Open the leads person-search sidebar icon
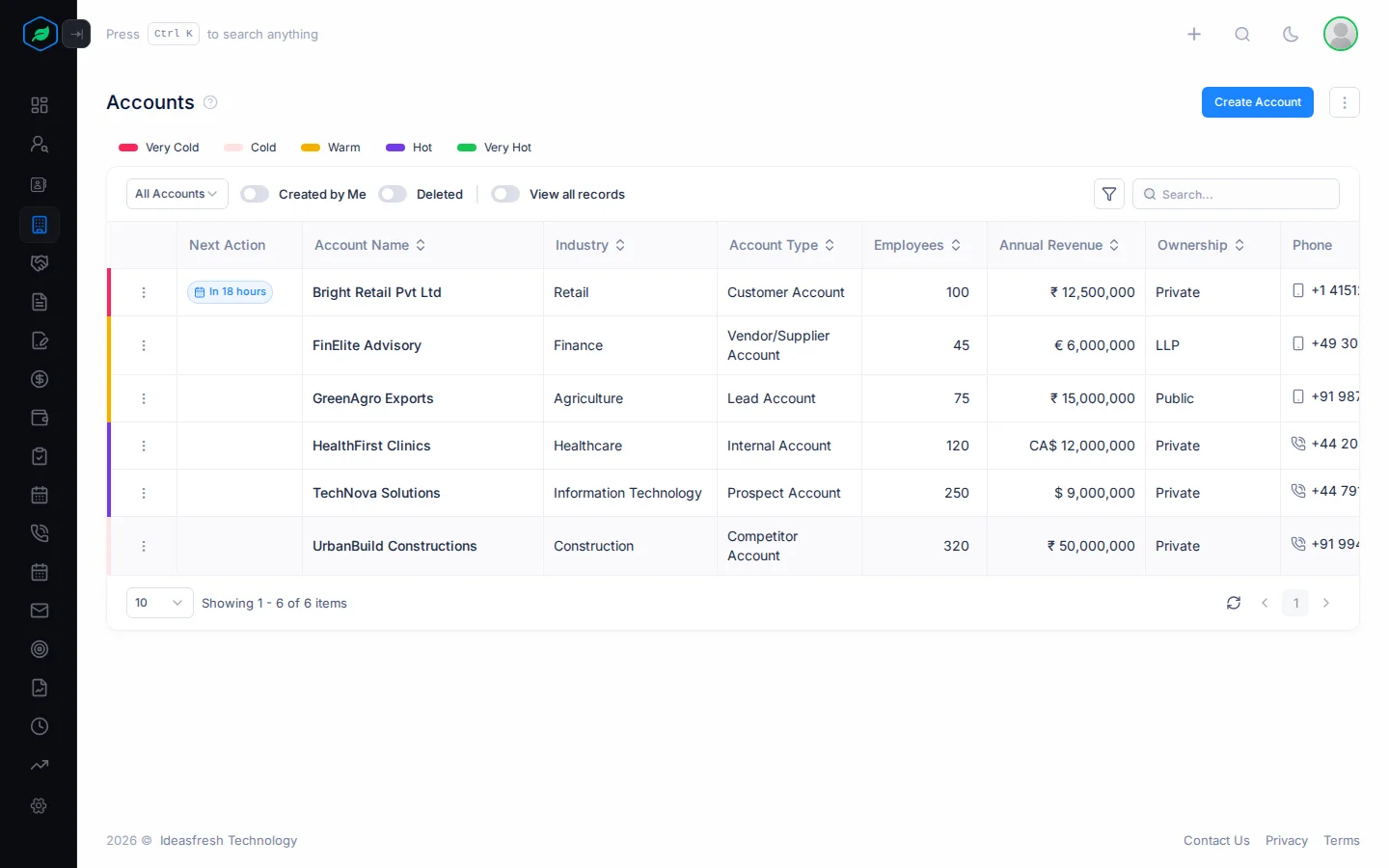 click(40, 144)
